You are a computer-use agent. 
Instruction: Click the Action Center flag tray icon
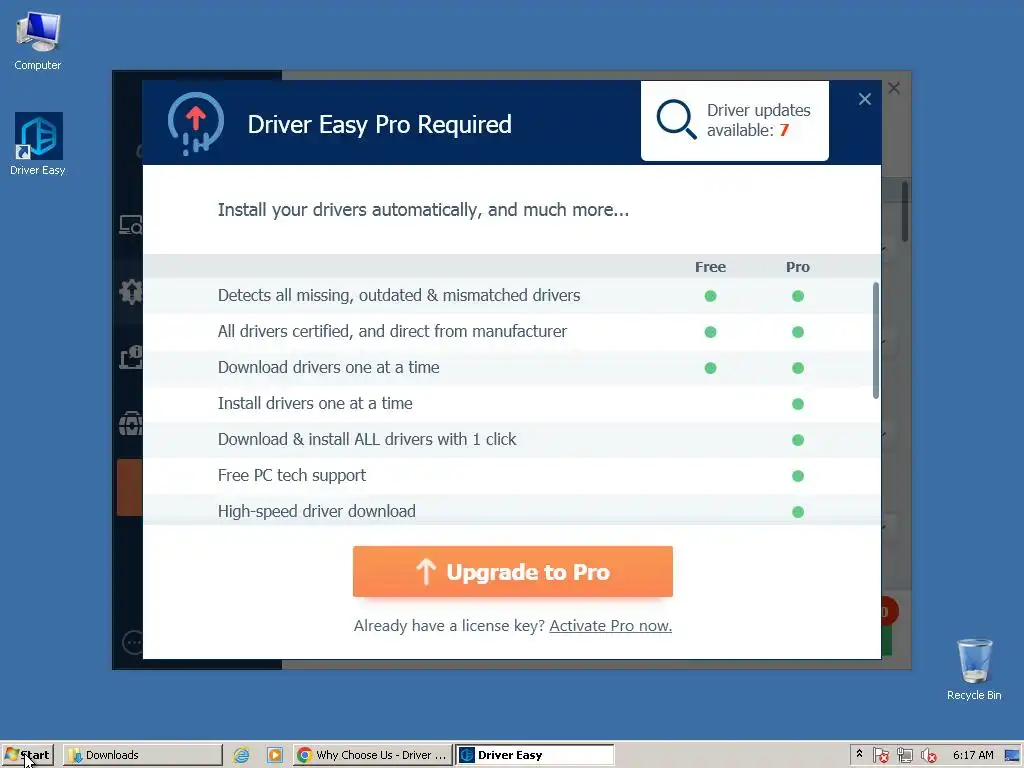(880, 755)
